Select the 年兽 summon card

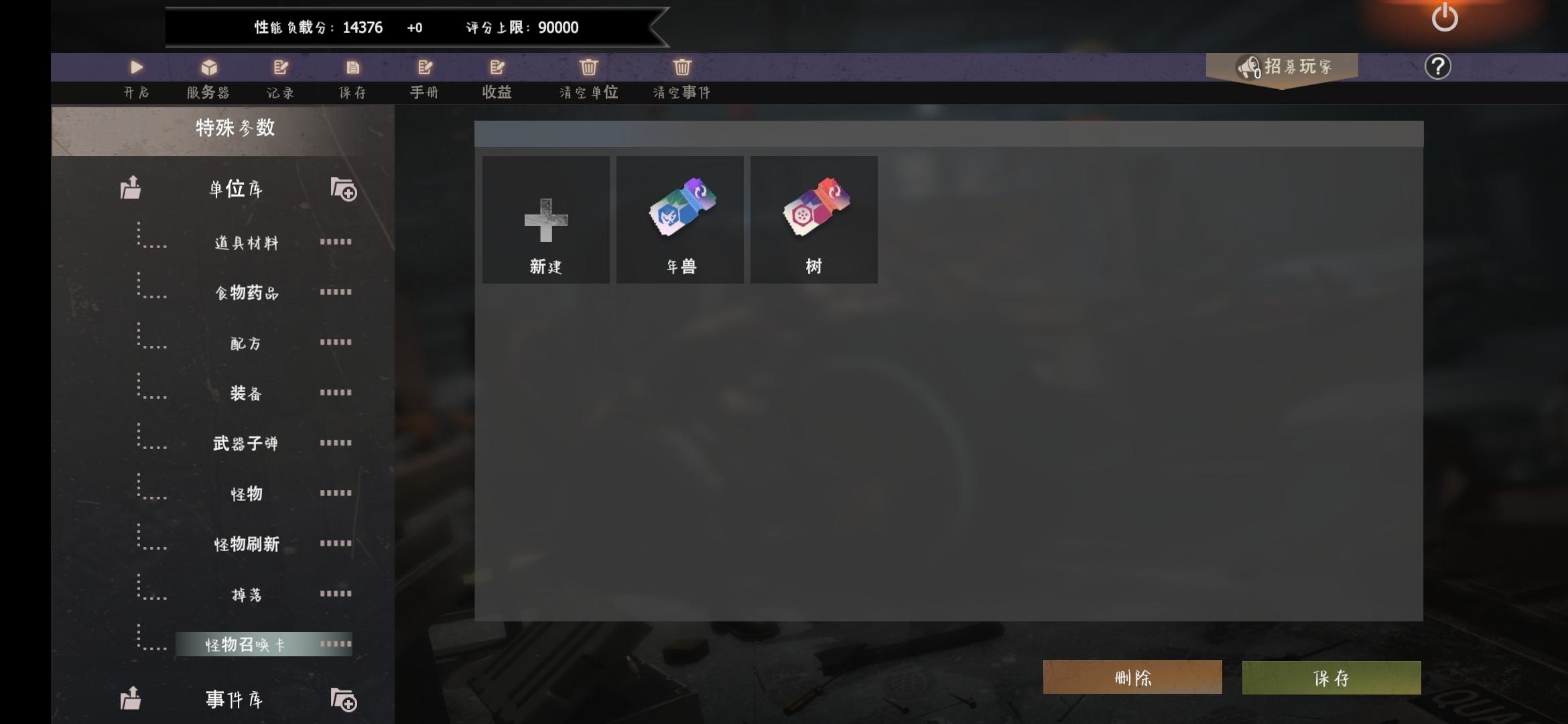coord(680,220)
